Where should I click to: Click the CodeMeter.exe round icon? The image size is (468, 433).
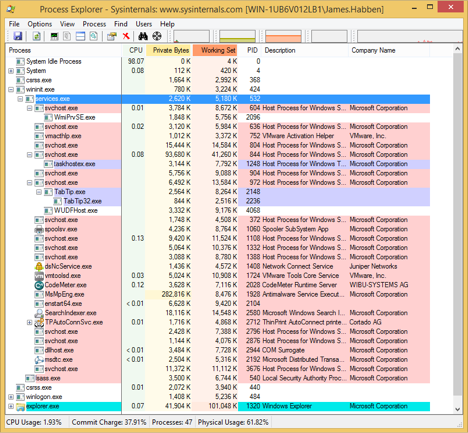[x=39, y=285]
